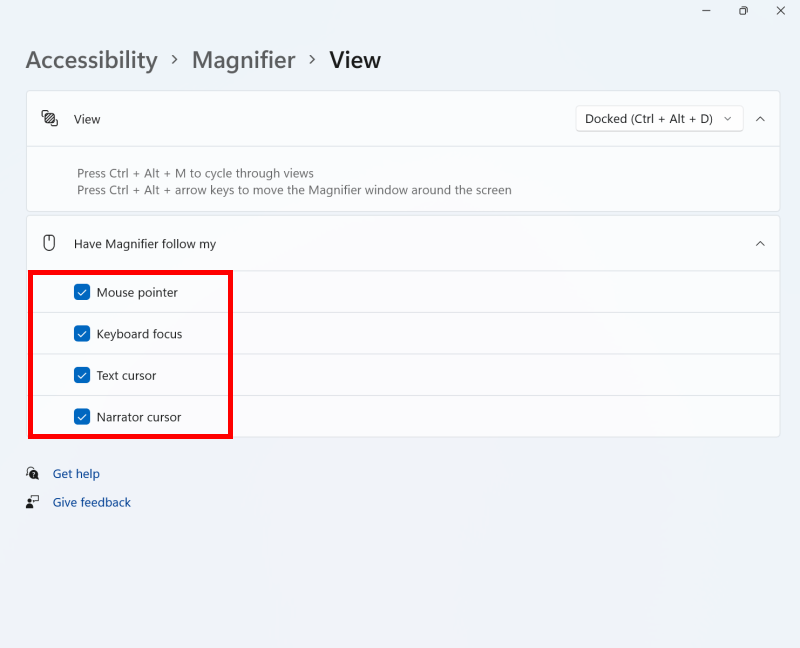800x648 pixels.
Task: Click the Narrator cursor label text
Action: [x=139, y=417]
